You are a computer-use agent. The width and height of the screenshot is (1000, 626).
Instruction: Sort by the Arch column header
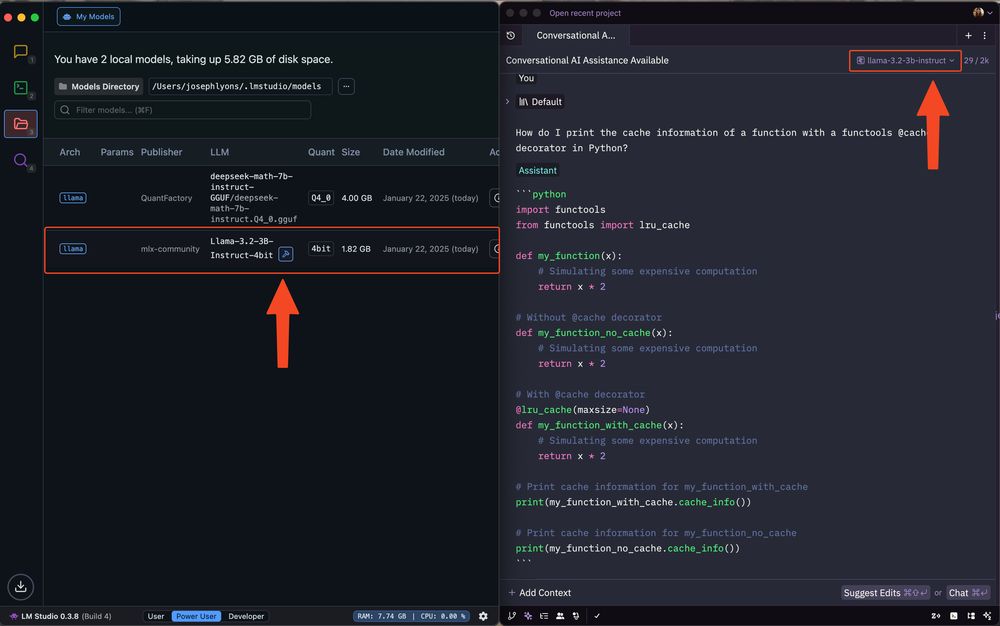[x=70, y=152]
